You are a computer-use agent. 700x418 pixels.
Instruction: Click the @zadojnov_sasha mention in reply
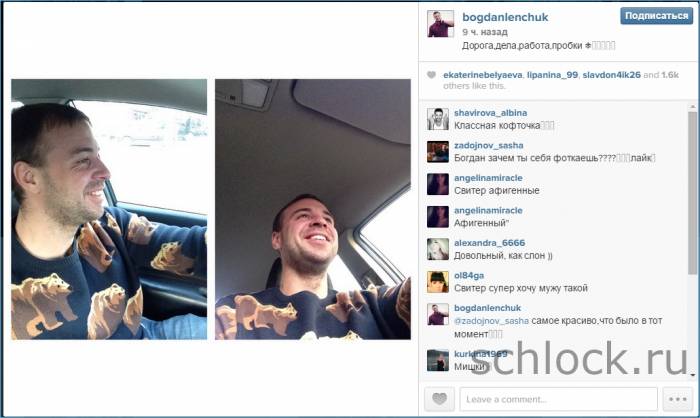point(491,321)
